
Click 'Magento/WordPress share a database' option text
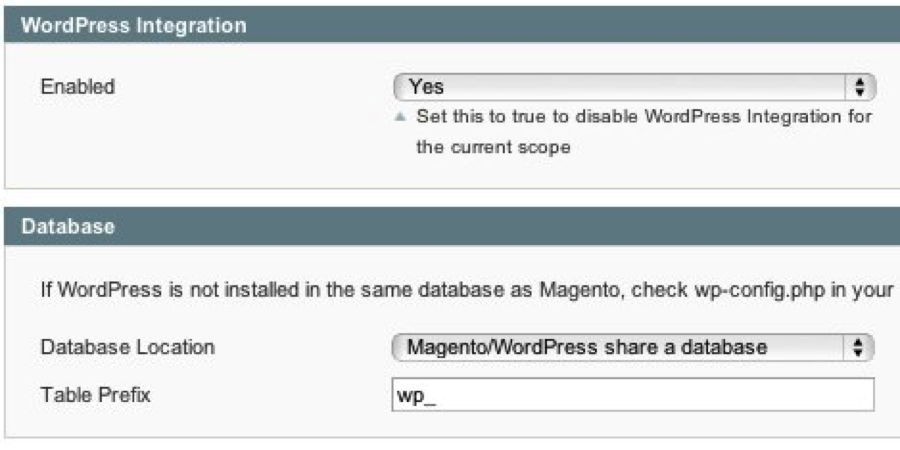coord(587,347)
